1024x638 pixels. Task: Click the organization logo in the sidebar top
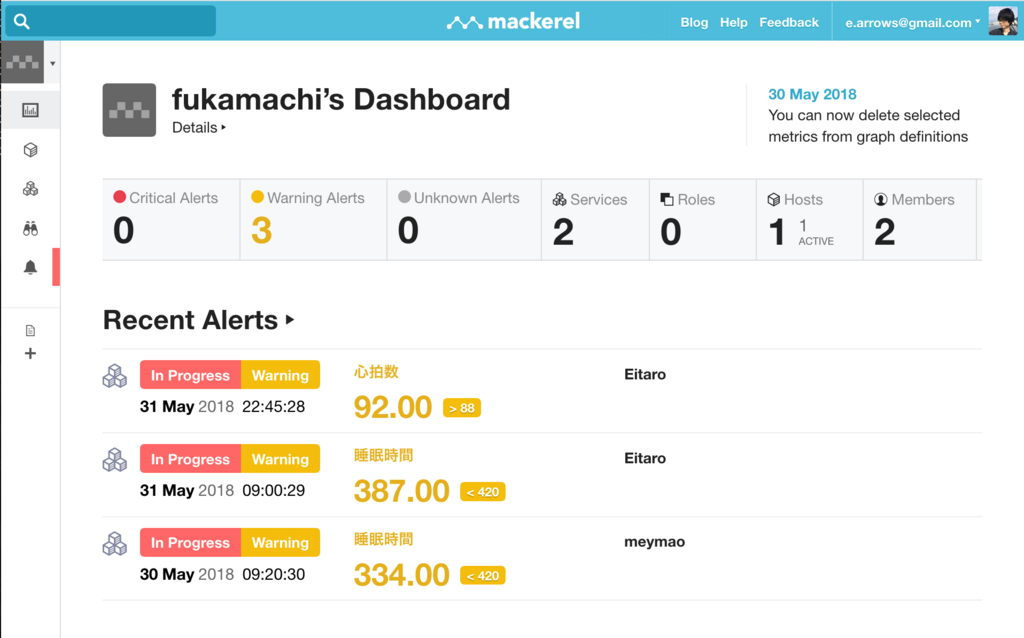22,62
